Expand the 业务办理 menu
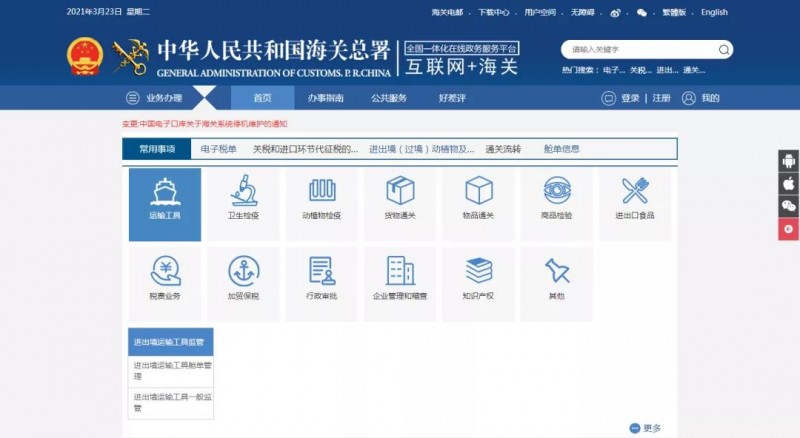800x438 pixels. [x=155, y=98]
